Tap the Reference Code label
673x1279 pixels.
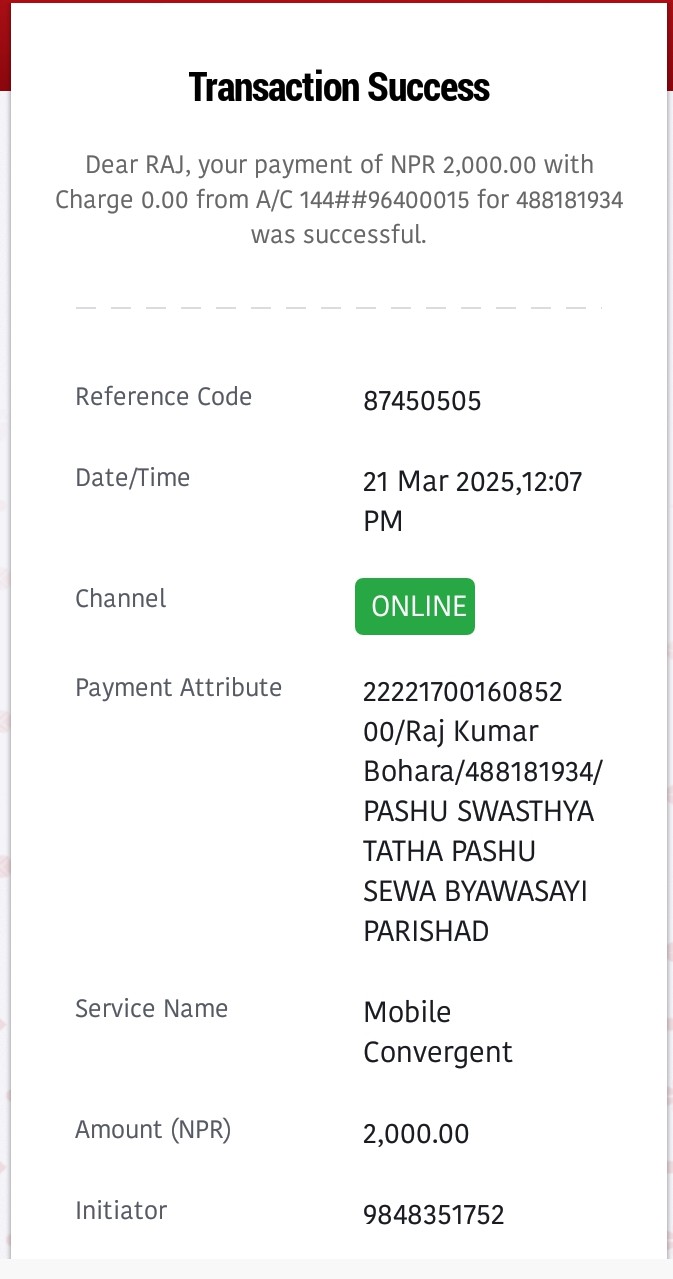click(x=164, y=396)
